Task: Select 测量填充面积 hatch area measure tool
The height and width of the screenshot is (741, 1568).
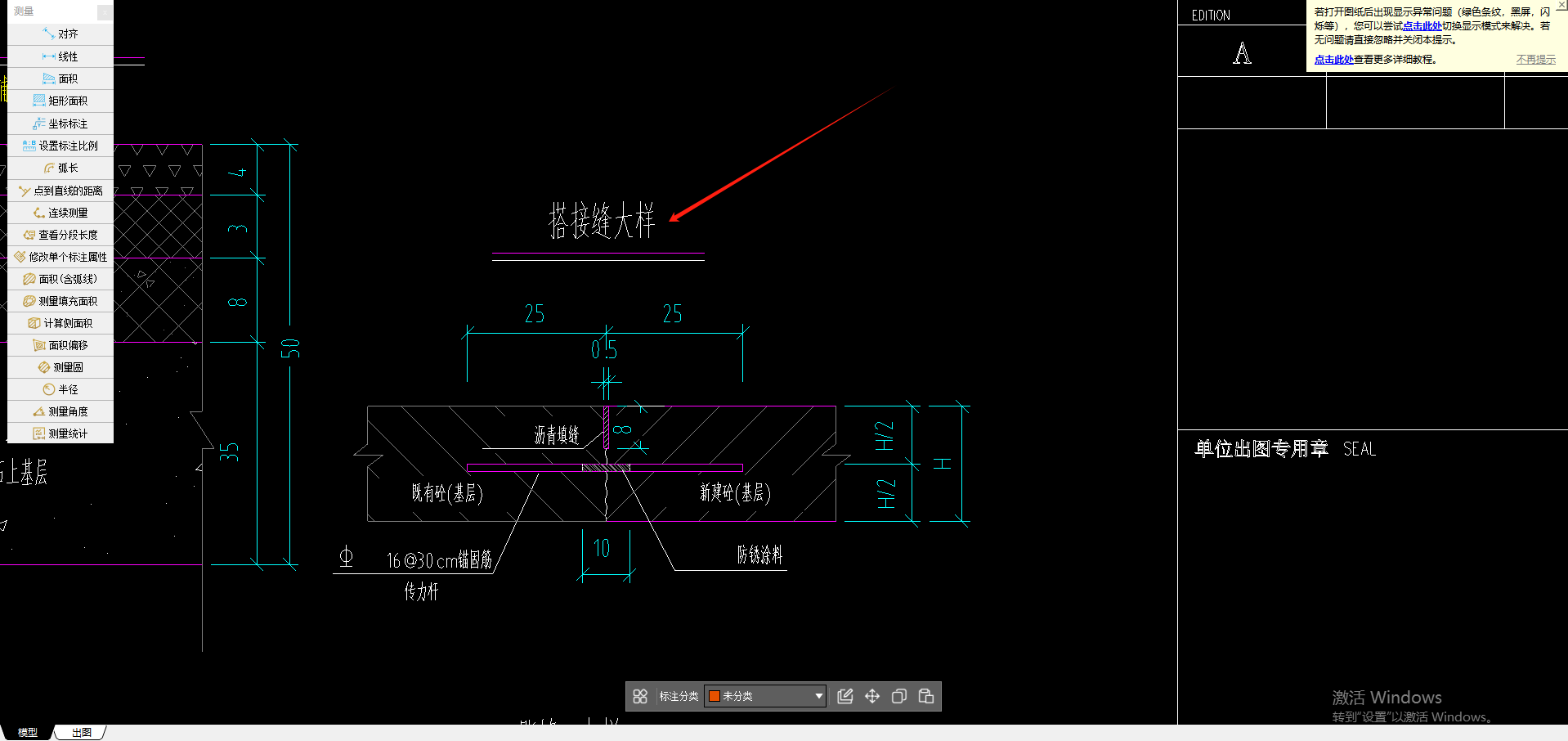Action: (x=60, y=301)
